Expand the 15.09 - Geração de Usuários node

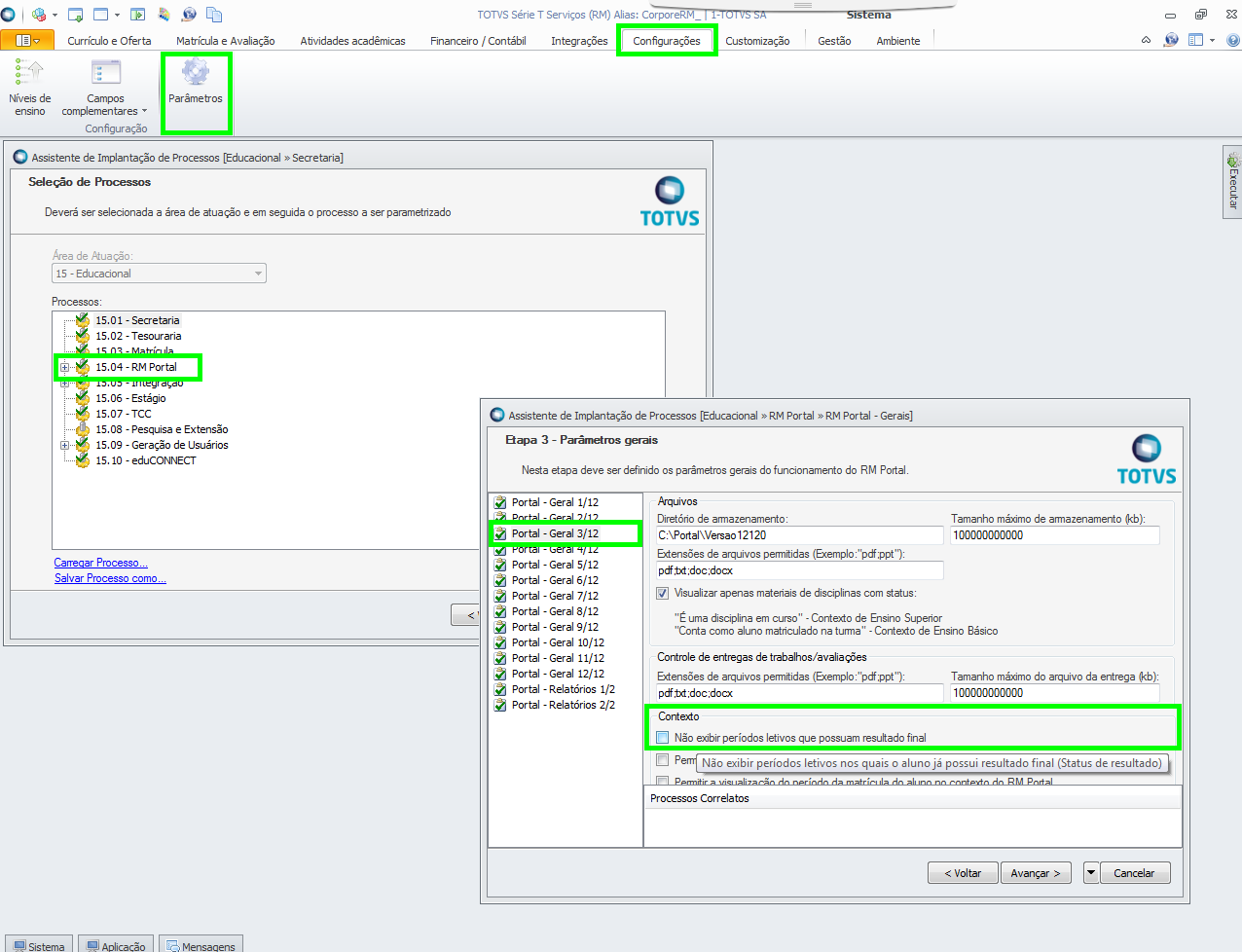point(65,445)
